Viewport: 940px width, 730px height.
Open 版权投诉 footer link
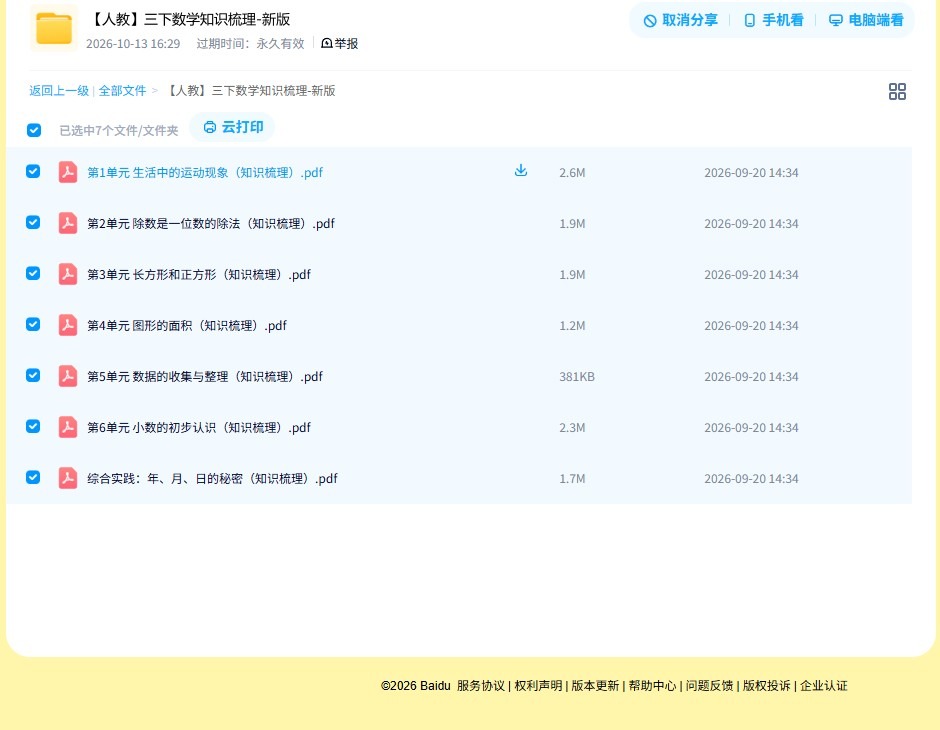[767, 686]
